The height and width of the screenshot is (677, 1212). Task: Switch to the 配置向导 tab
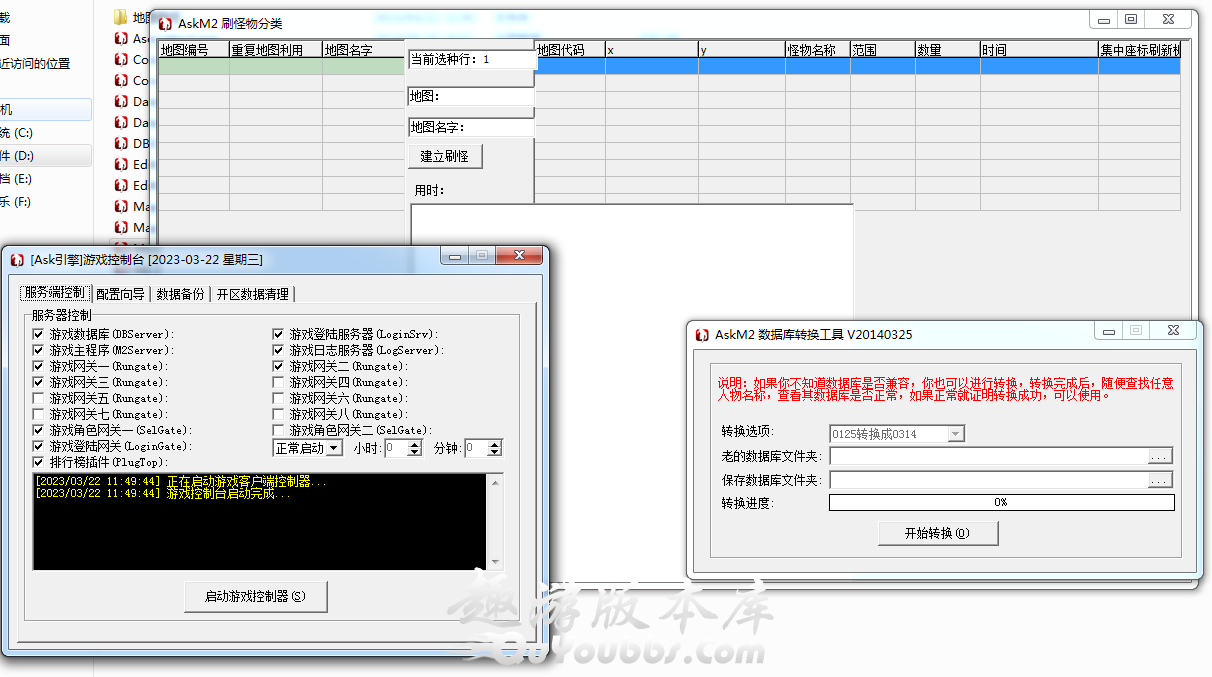[x=120, y=294]
